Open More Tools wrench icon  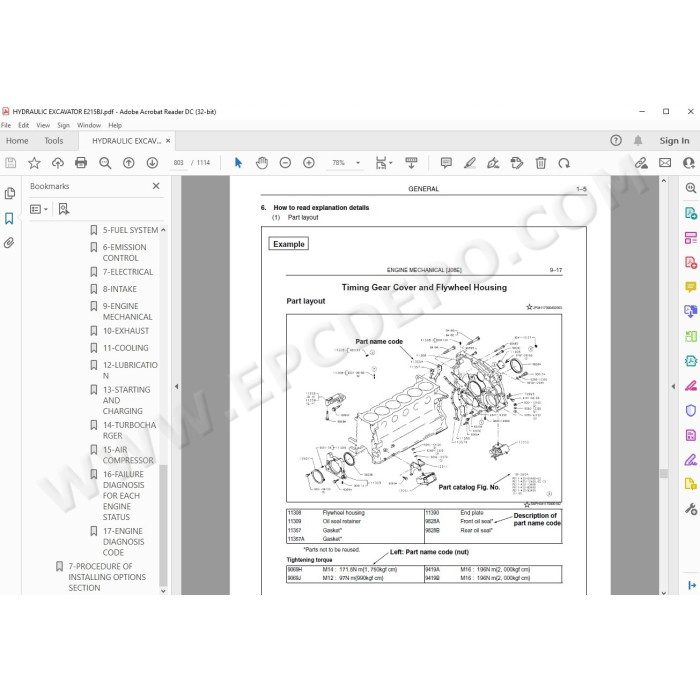691,509
